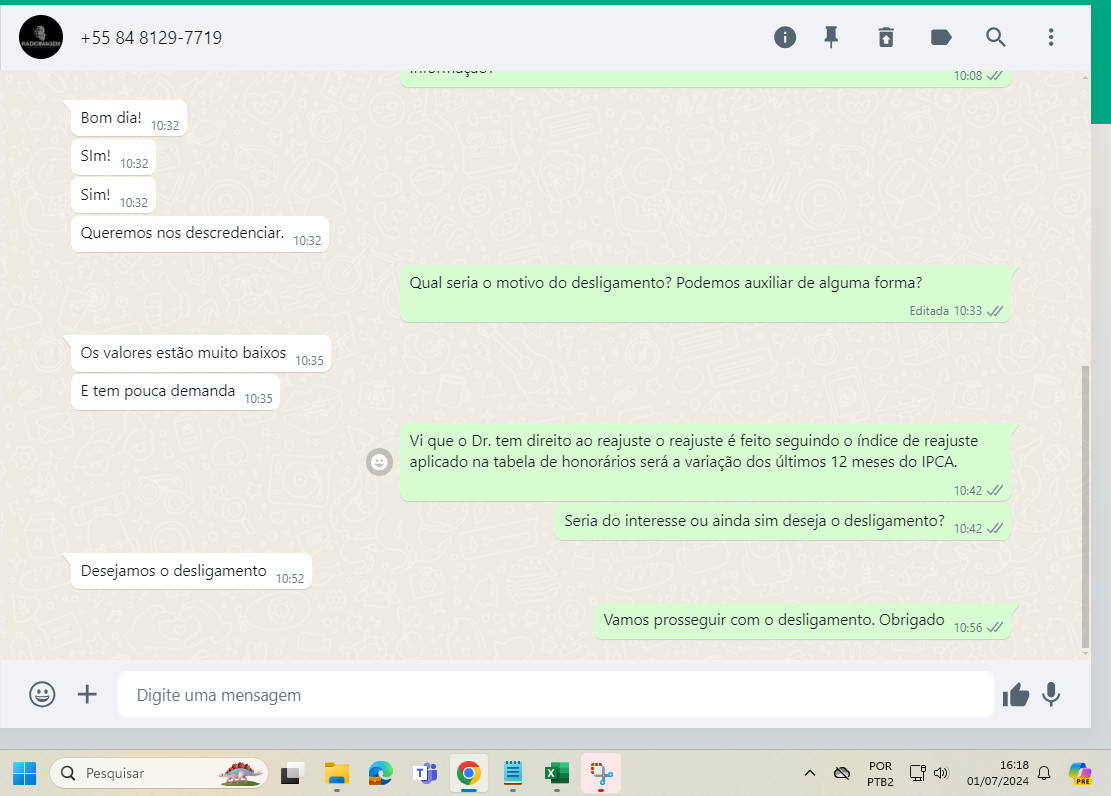This screenshot has width=1111, height=796.
Task: Open File Explorer from the taskbar
Action: pos(337,773)
